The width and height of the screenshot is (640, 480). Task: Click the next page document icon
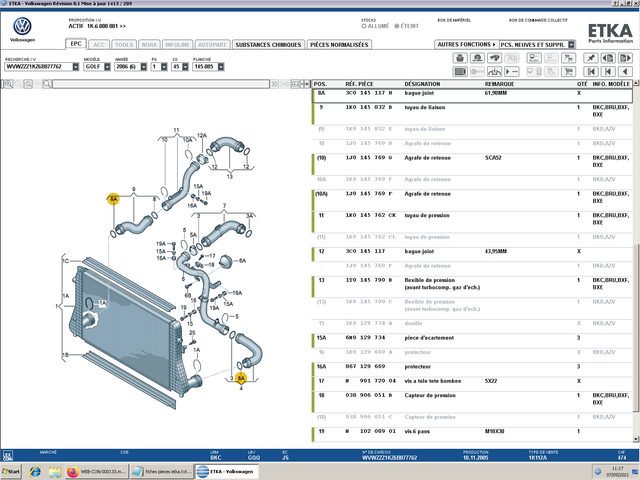(625, 58)
